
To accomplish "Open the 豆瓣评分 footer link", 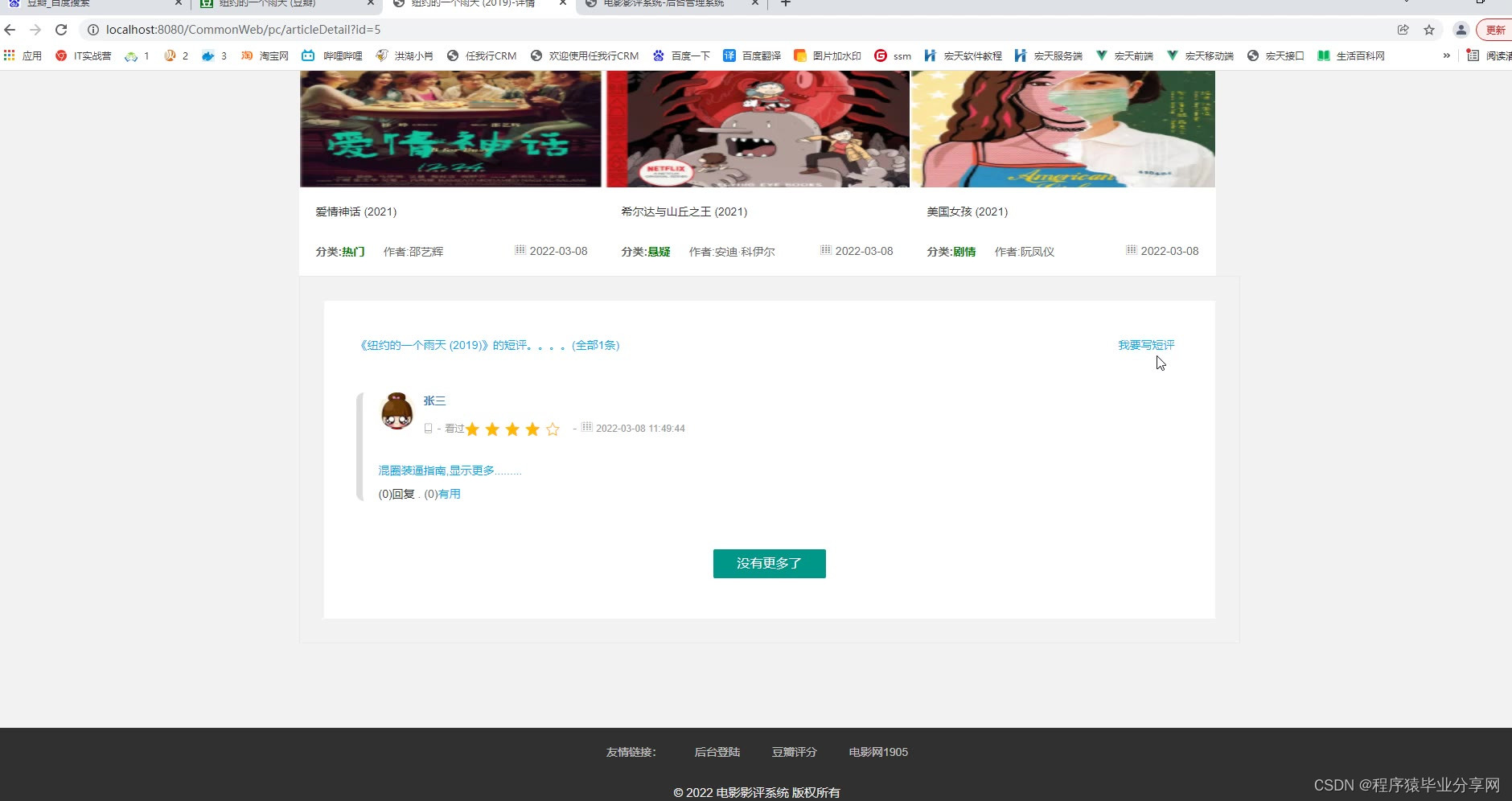I will pos(795,752).
